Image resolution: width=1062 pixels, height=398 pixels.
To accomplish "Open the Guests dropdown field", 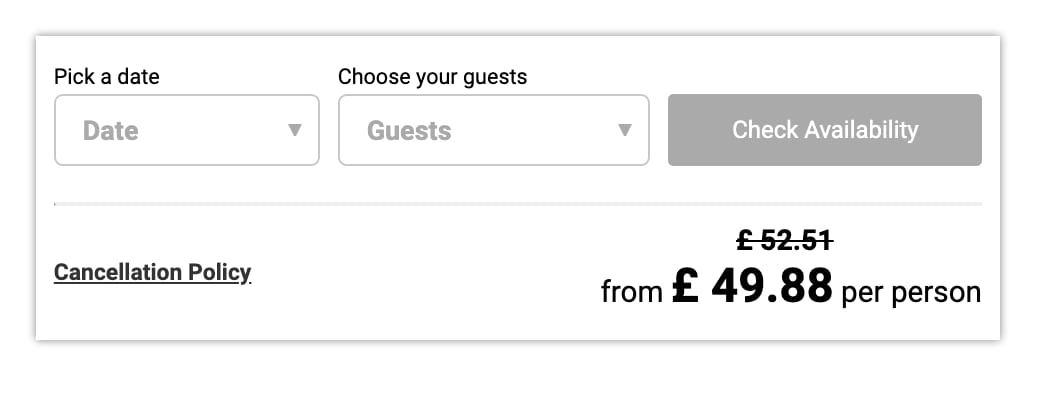I will 494,130.
